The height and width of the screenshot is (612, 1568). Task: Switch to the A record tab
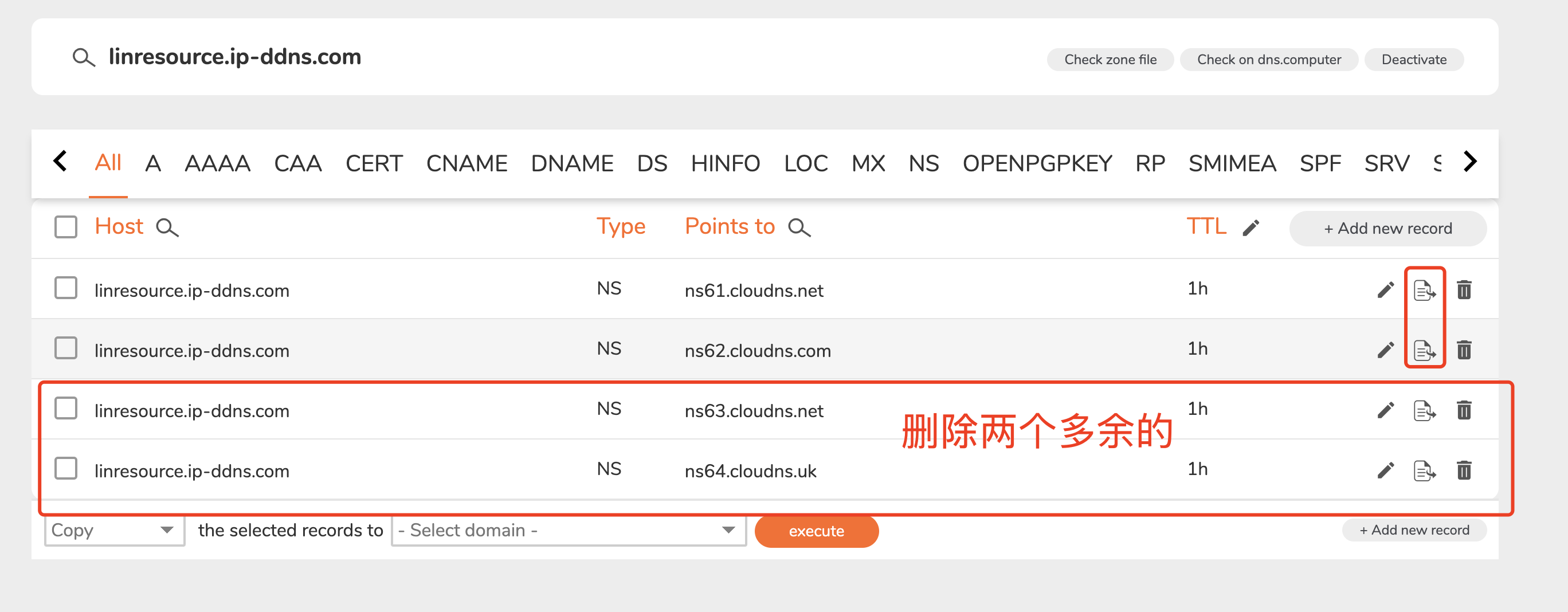153,163
